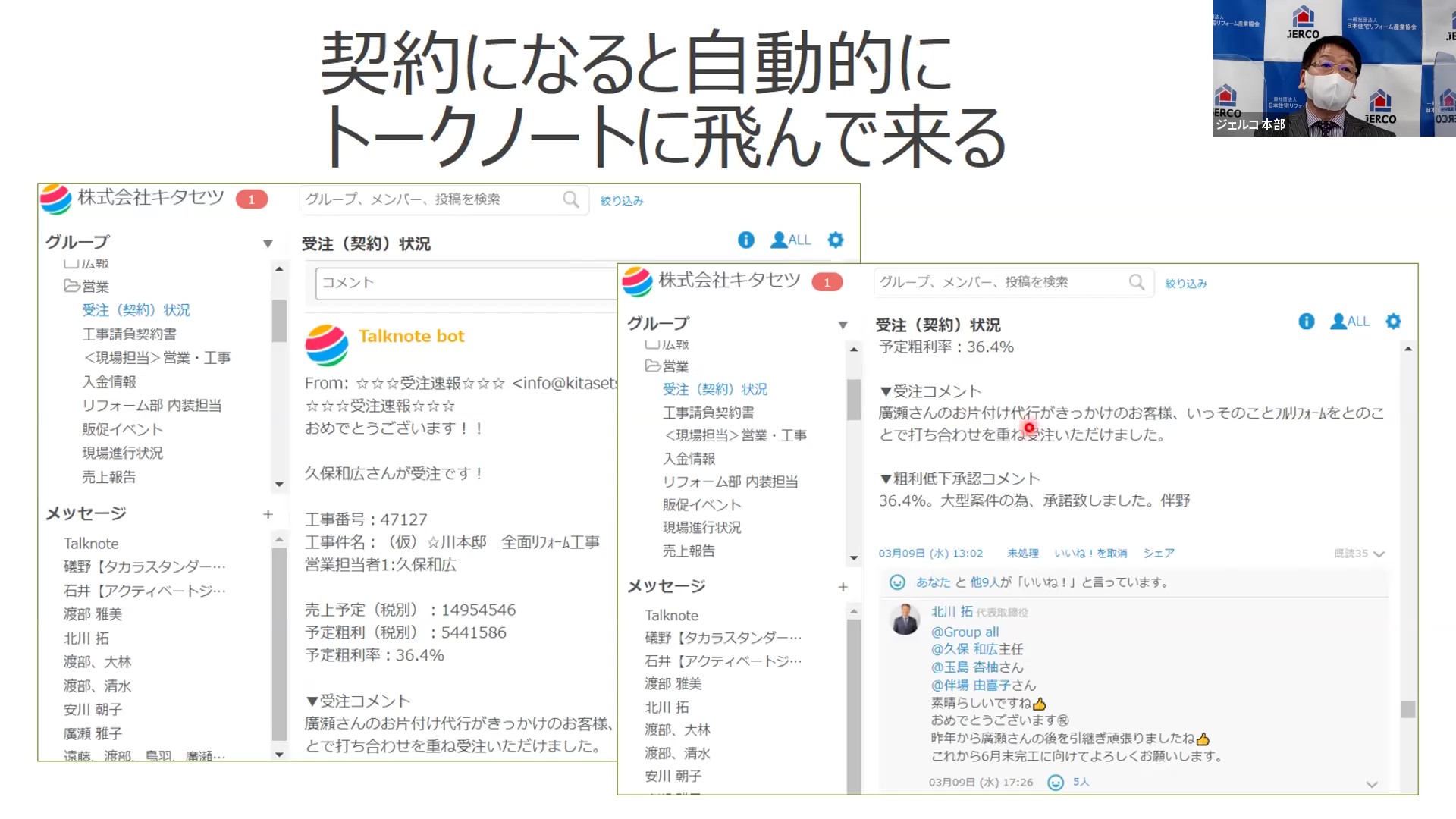Collapse グループ section arrow in the front window
Screen dimensions: 1456x819
[843, 325]
